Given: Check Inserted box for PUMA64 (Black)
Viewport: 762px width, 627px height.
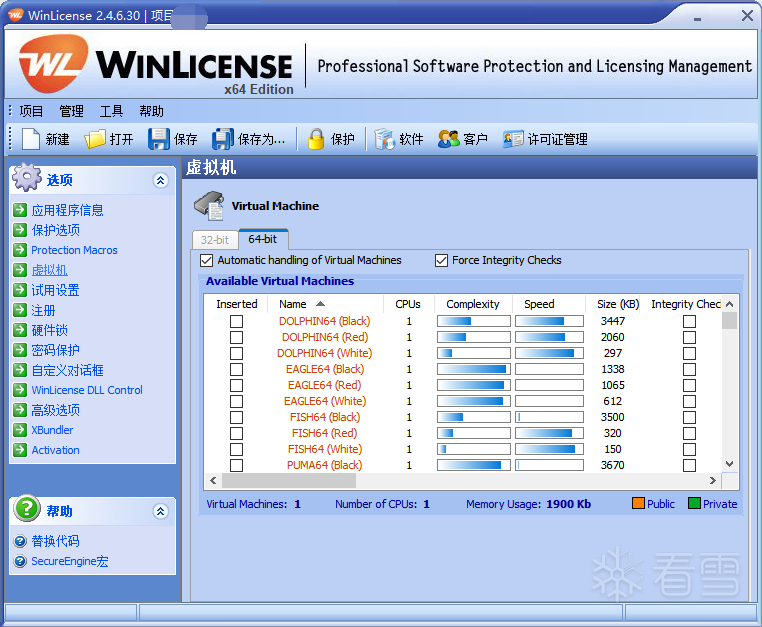Looking at the screenshot, I should click(x=236, y=465).
